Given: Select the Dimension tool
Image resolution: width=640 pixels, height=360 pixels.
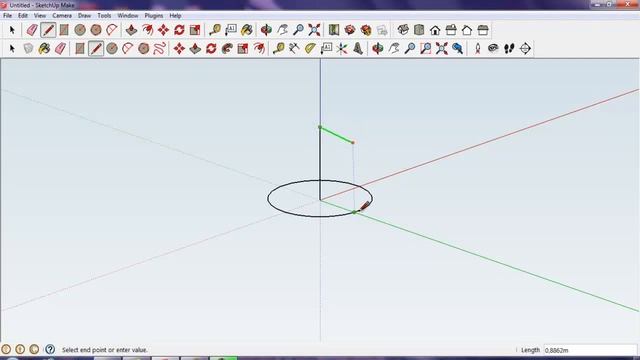Looking at the screenshot, I should point(294,49).
